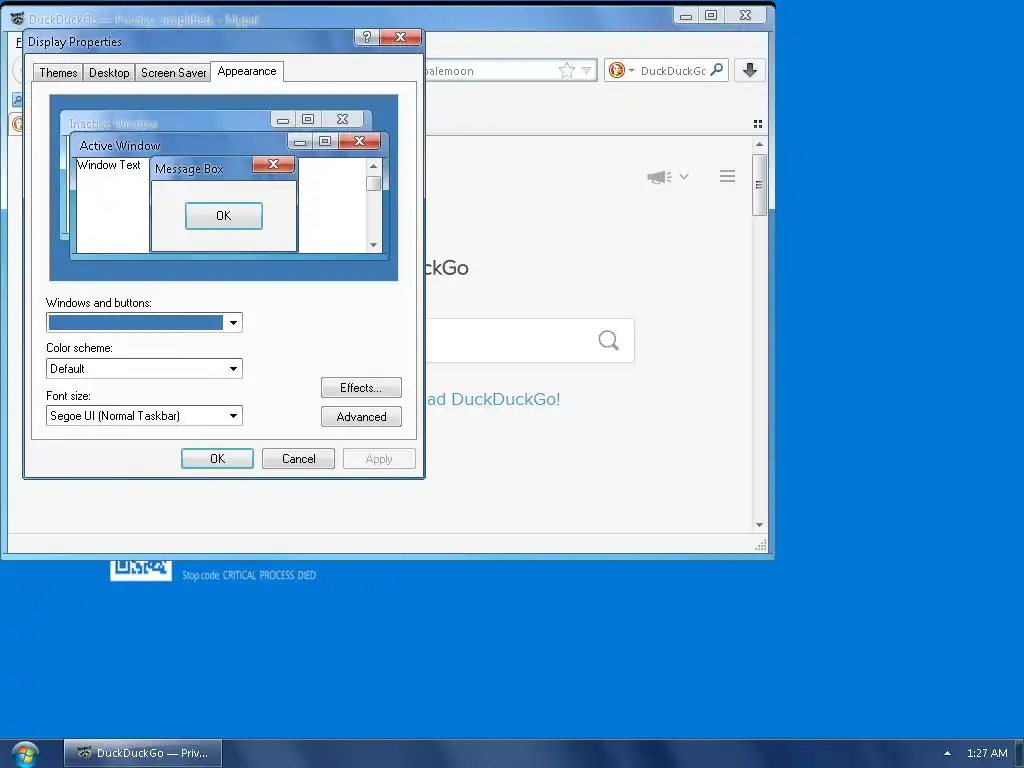This screenshot has width=1024, height=768.
Task: Expand the chevron beside the megaphone
Action: (684, 176)
